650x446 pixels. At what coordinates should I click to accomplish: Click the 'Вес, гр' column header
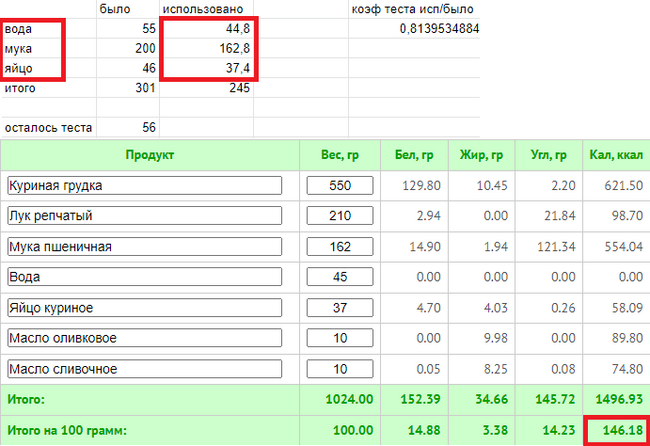point(340,155)
